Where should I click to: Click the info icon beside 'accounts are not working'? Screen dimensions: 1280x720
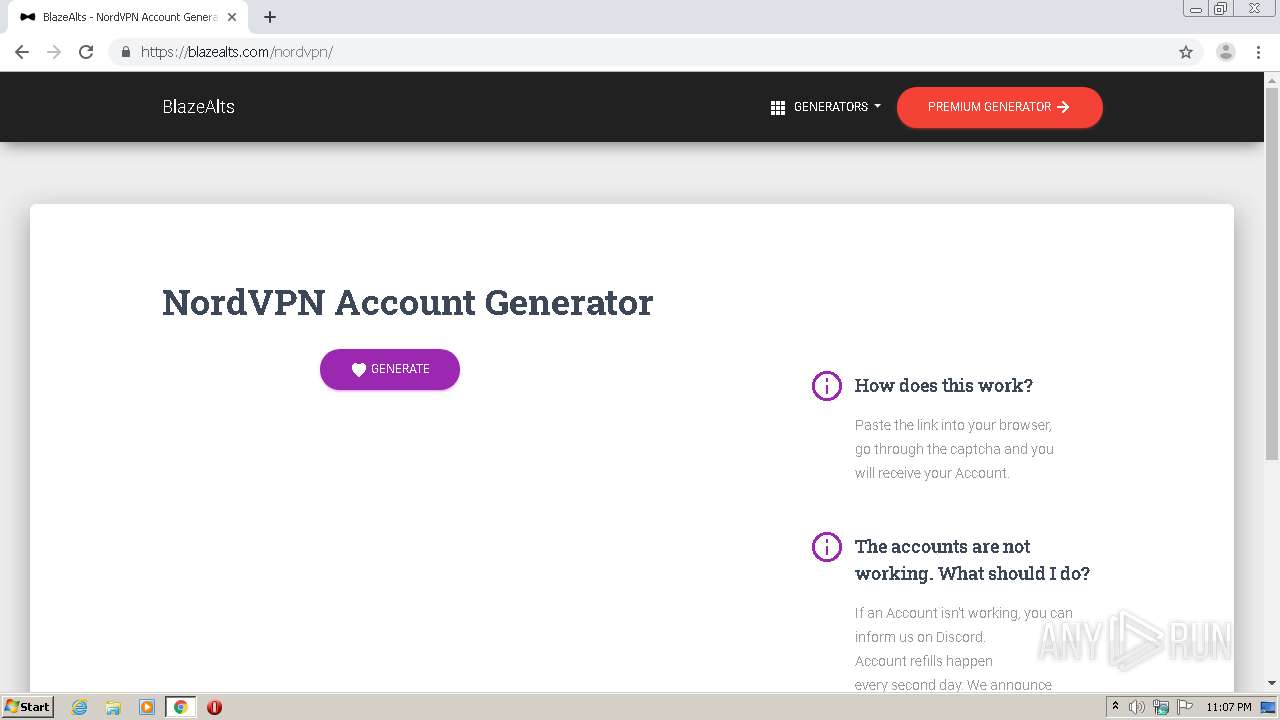pos(827,546)
